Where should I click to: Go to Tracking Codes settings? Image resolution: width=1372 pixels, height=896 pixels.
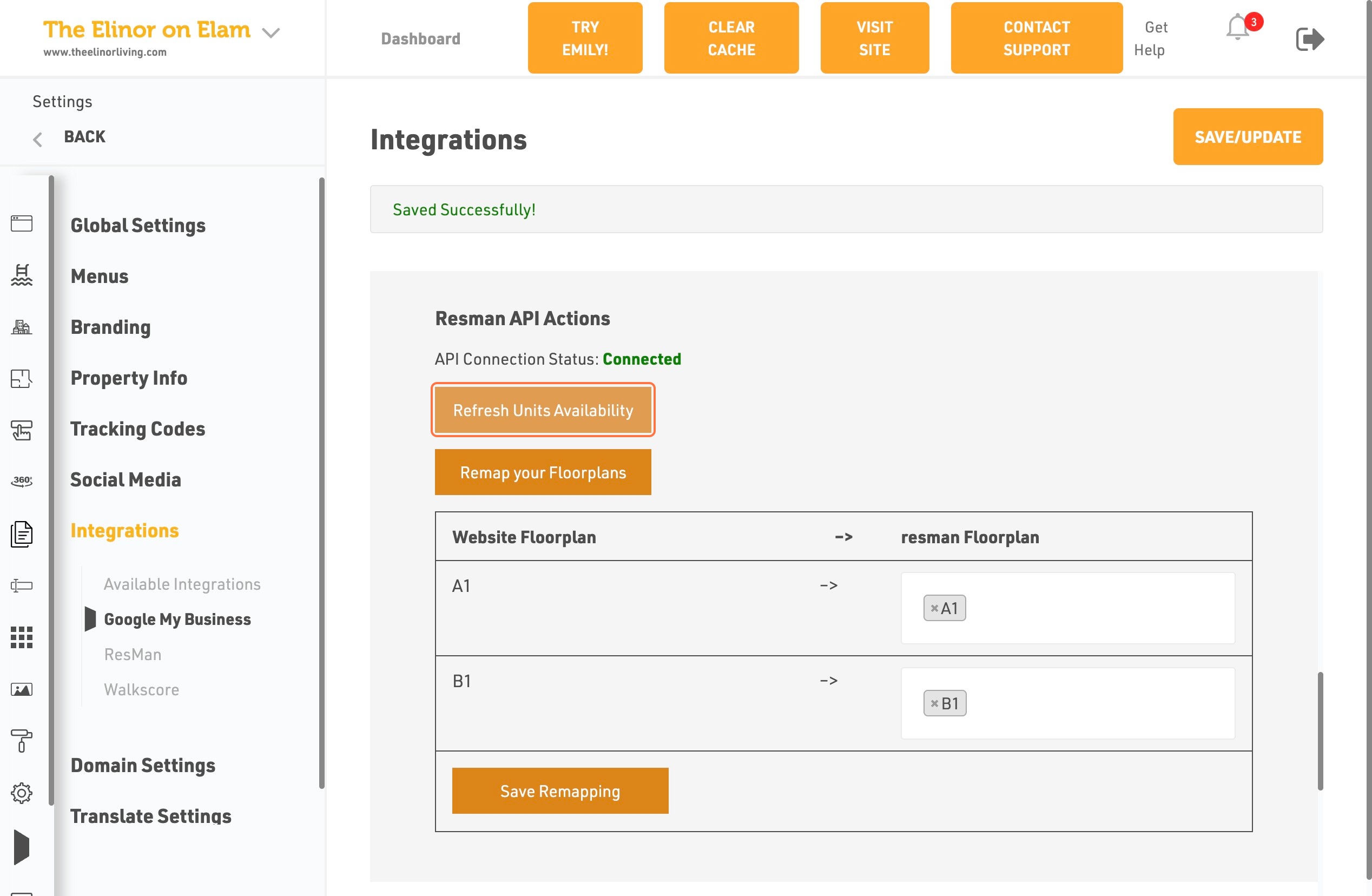pyautogui.click(x=138, y=429)
